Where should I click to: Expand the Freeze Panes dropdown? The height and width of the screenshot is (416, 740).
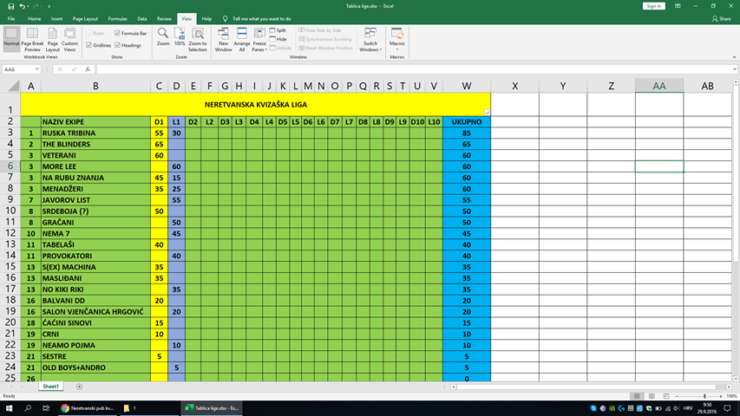coord(259,40)
